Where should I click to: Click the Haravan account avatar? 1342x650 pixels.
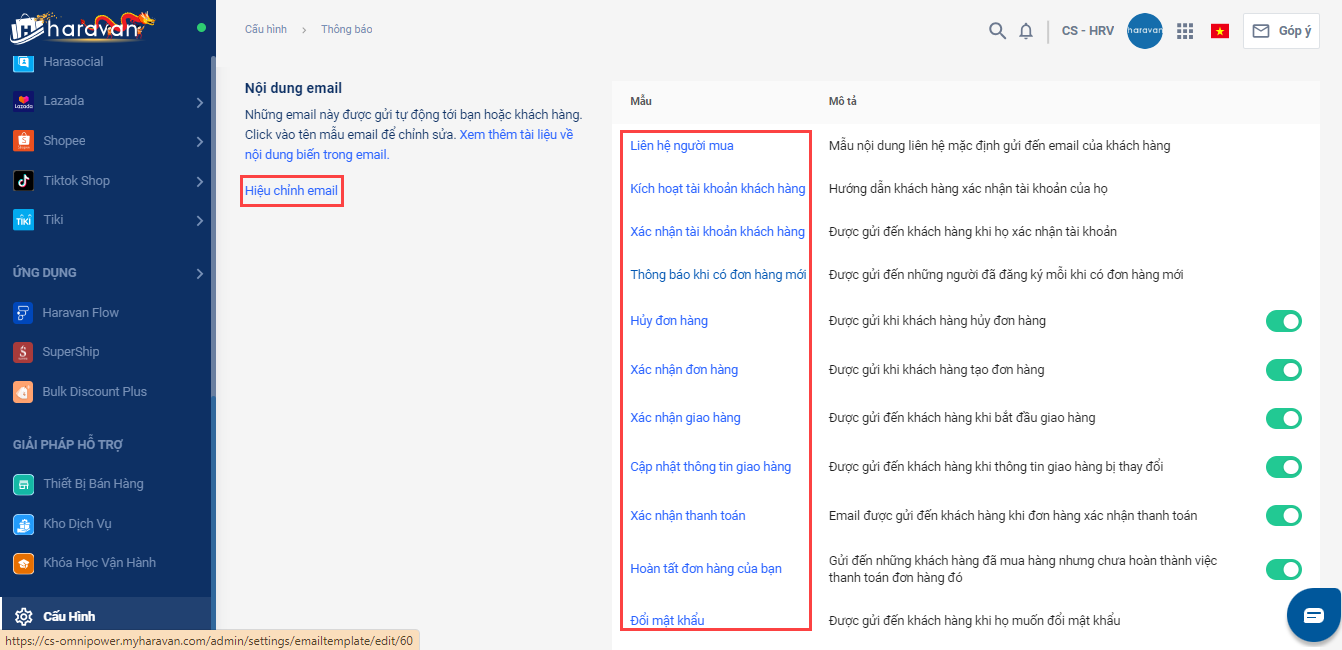pos(1144,31)
